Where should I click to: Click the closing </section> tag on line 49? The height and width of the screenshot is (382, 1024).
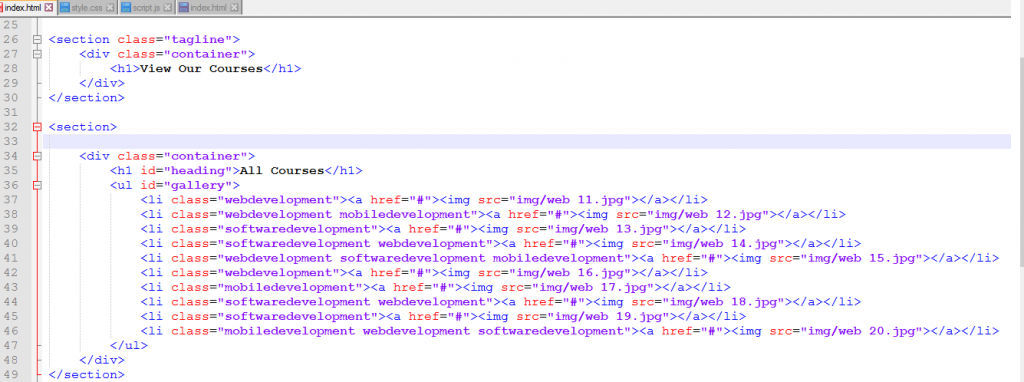pos(86,375)
